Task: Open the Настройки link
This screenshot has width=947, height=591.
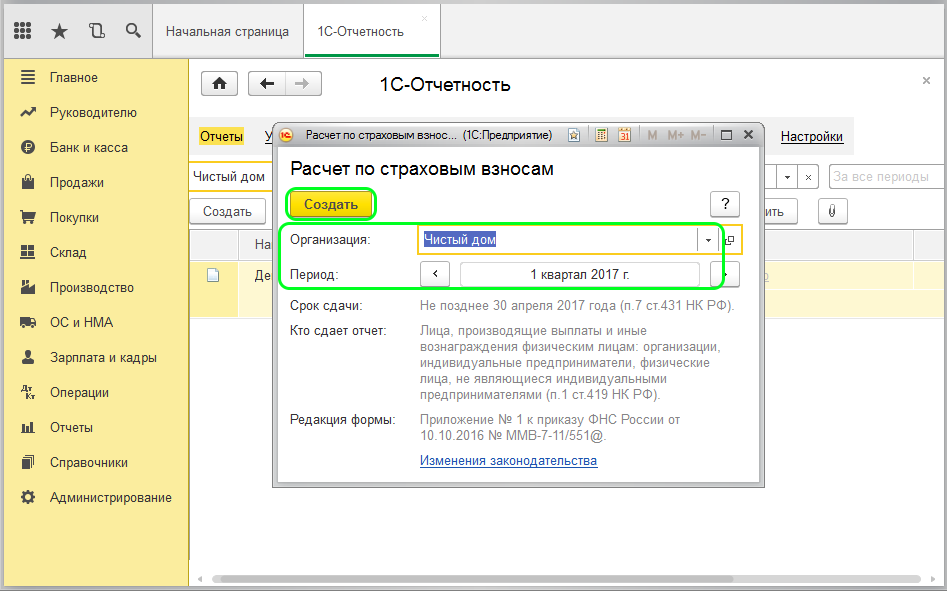Action: 812,136
